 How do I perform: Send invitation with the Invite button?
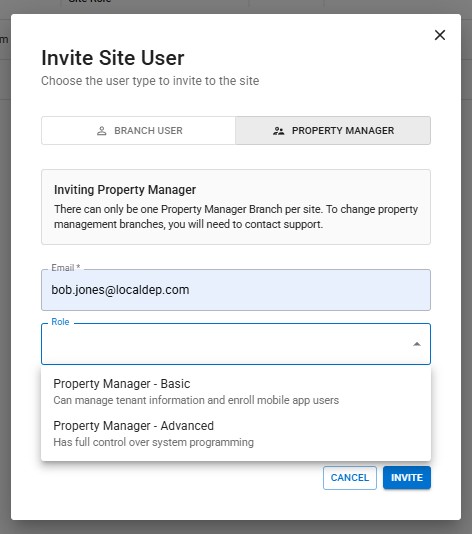coord(407,478)
